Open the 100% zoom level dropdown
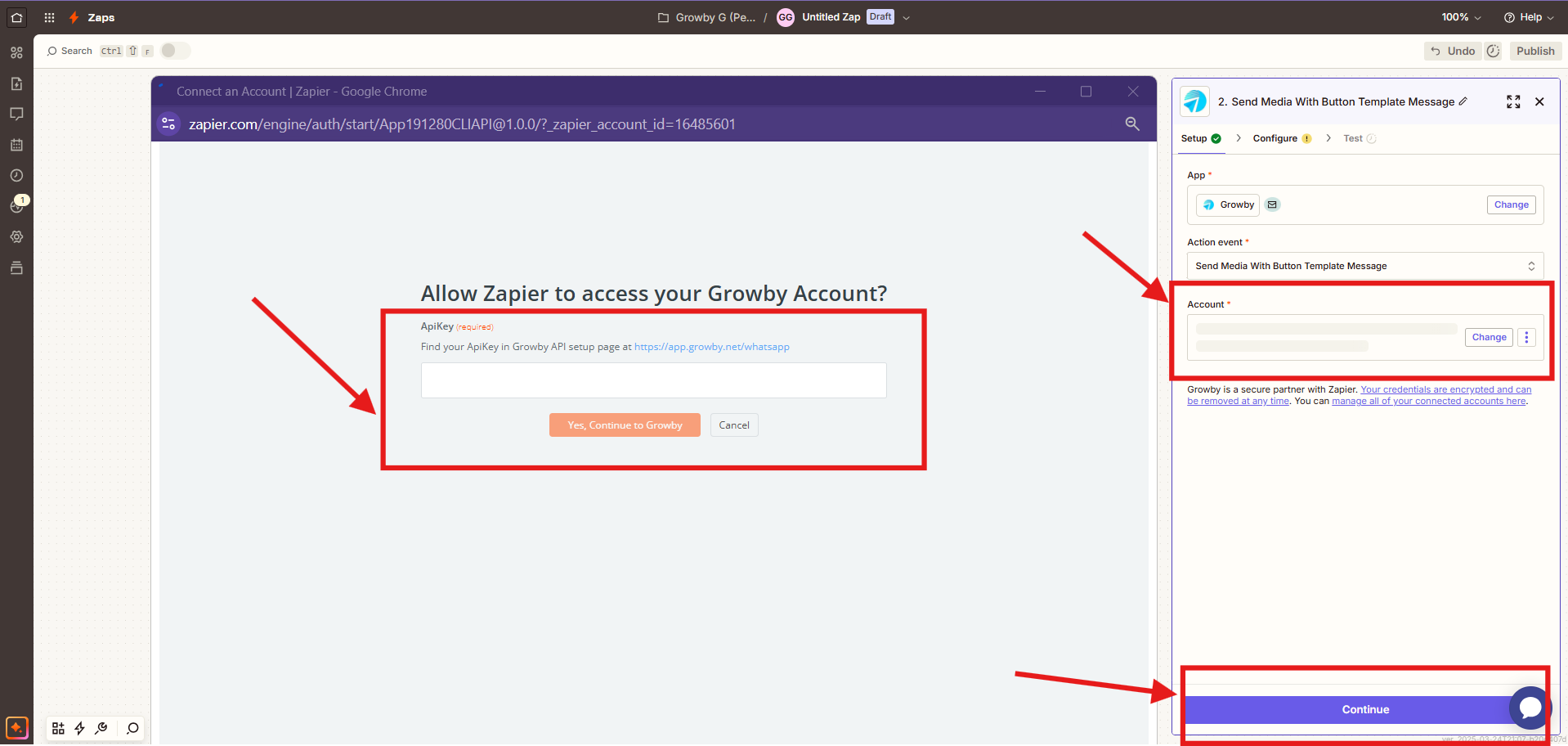 [1461, 17]
